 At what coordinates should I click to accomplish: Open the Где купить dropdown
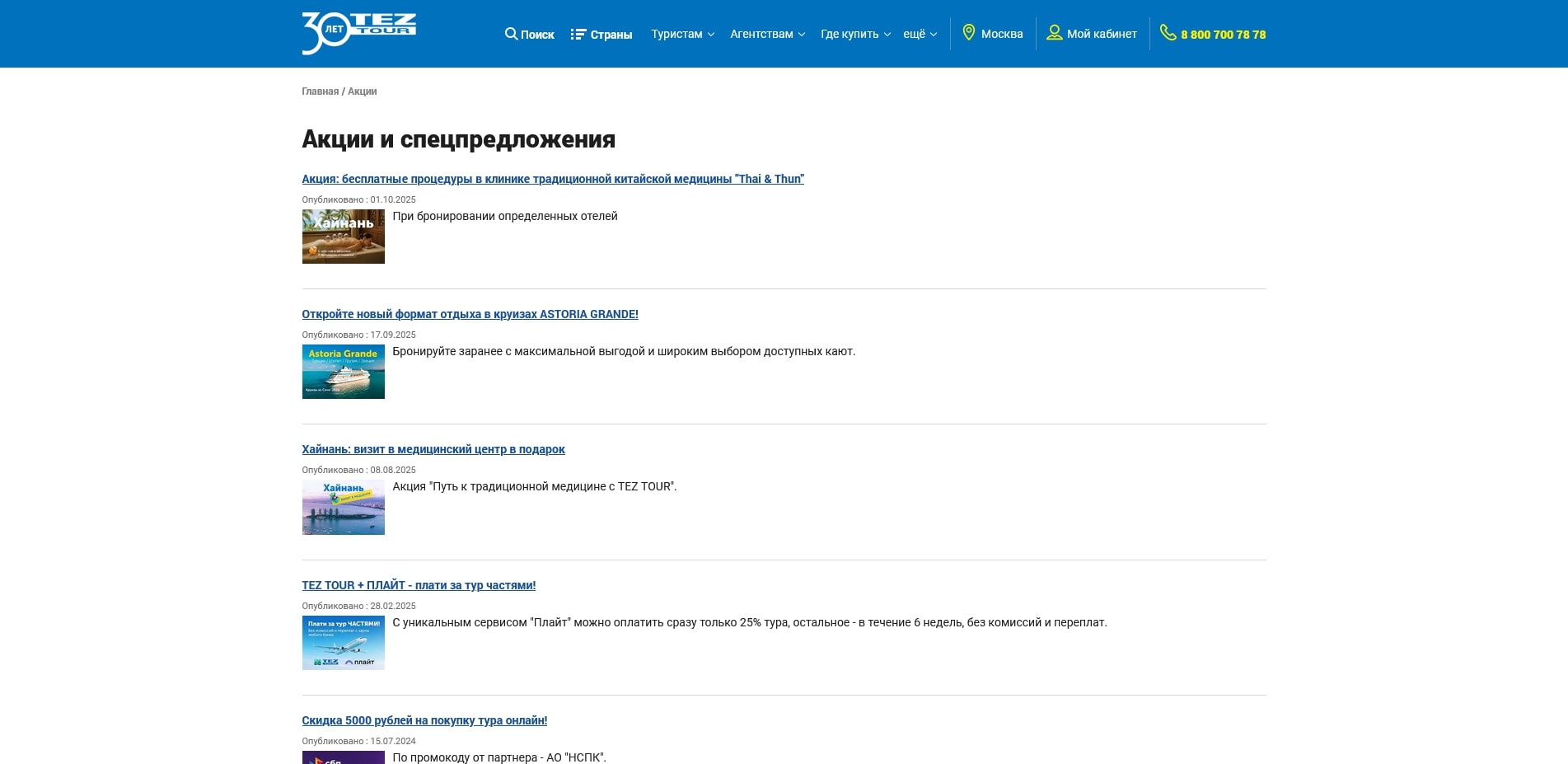click(x=855, y=35)
